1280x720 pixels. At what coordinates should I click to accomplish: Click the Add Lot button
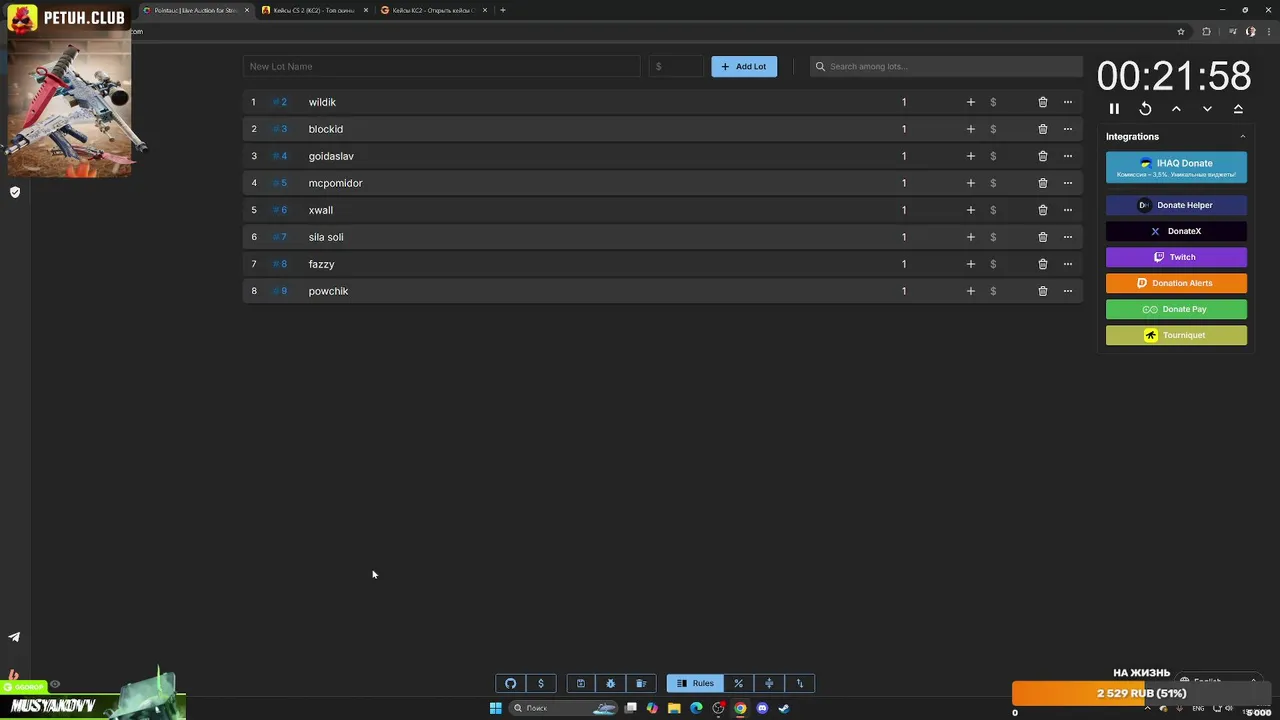(x=744, y=66)
